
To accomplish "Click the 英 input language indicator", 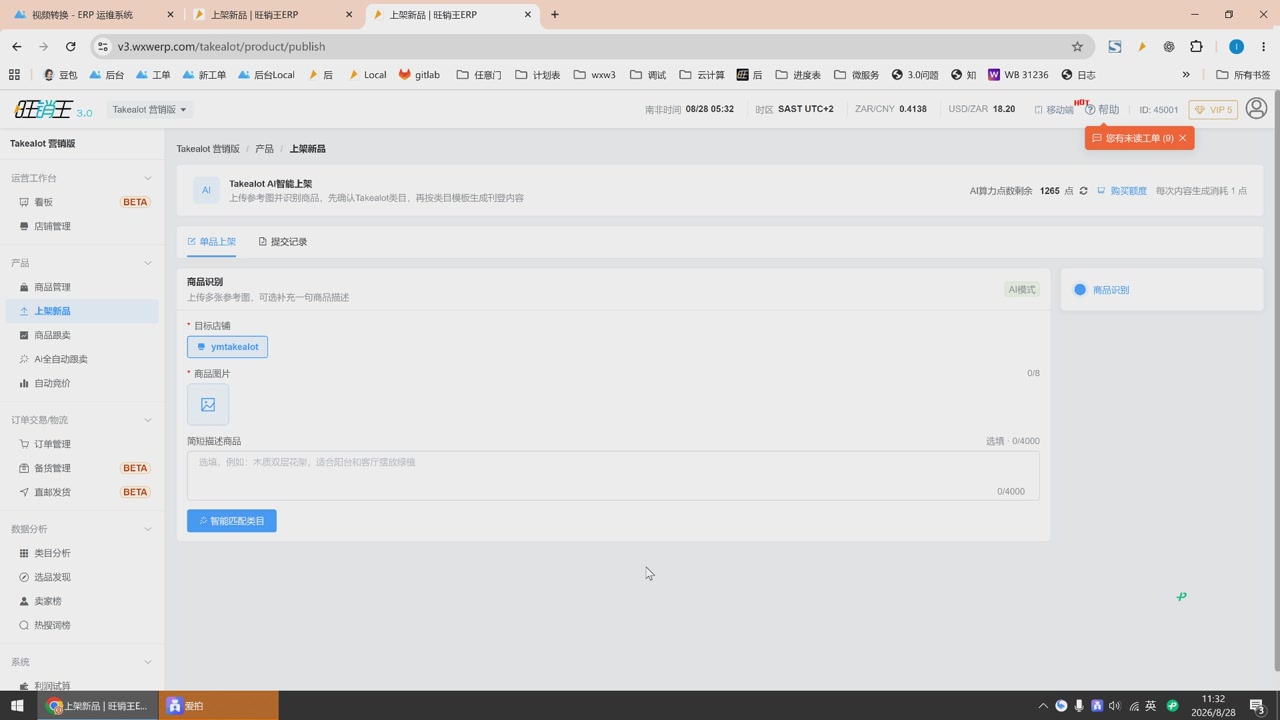I will pos(1151,706).
